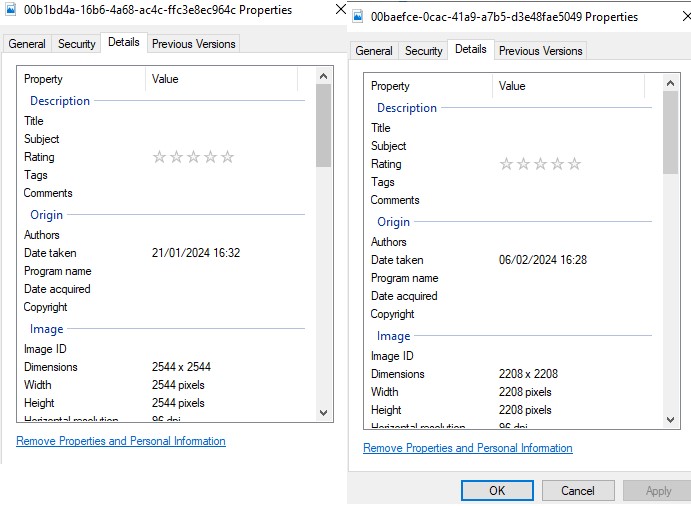Click date value 06/02/2024 16:28
Viewport: 691px width, 506px height.
543,260
